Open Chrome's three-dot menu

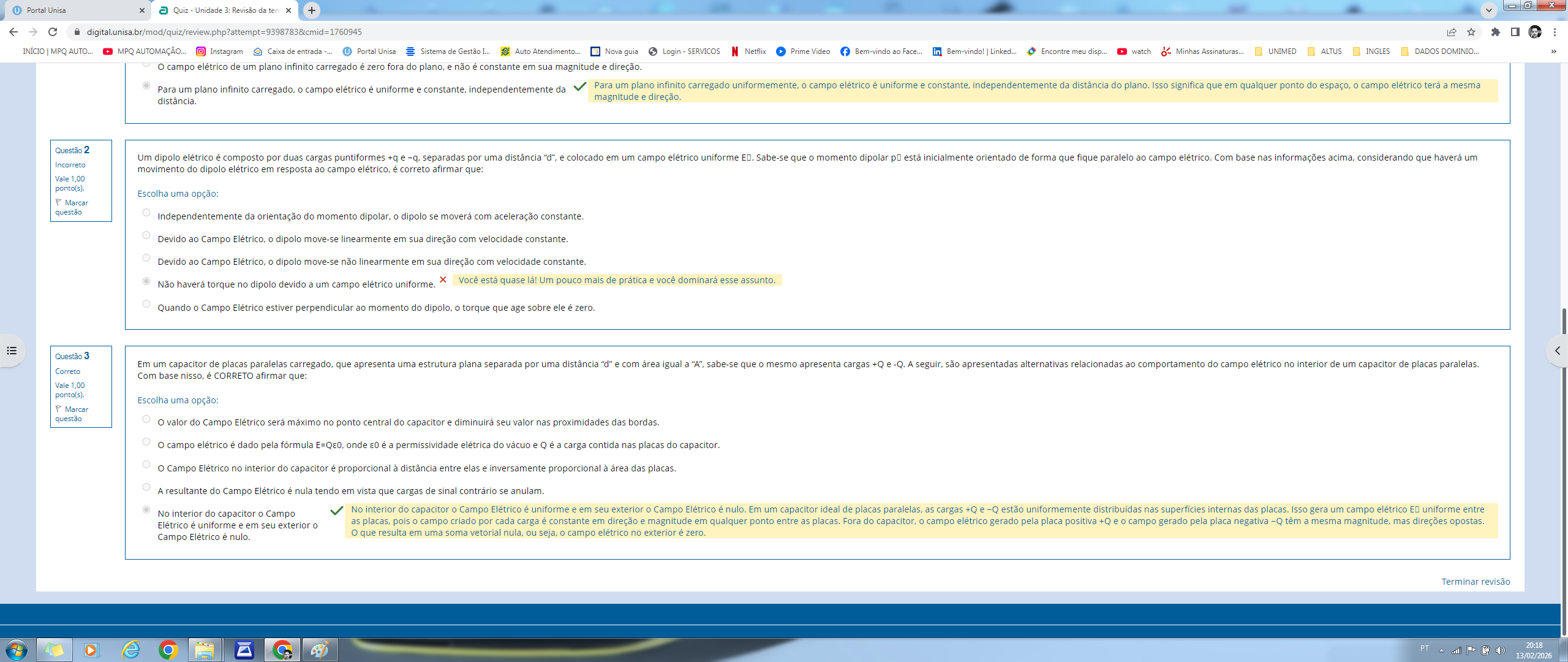click(x=1555, y=32)
